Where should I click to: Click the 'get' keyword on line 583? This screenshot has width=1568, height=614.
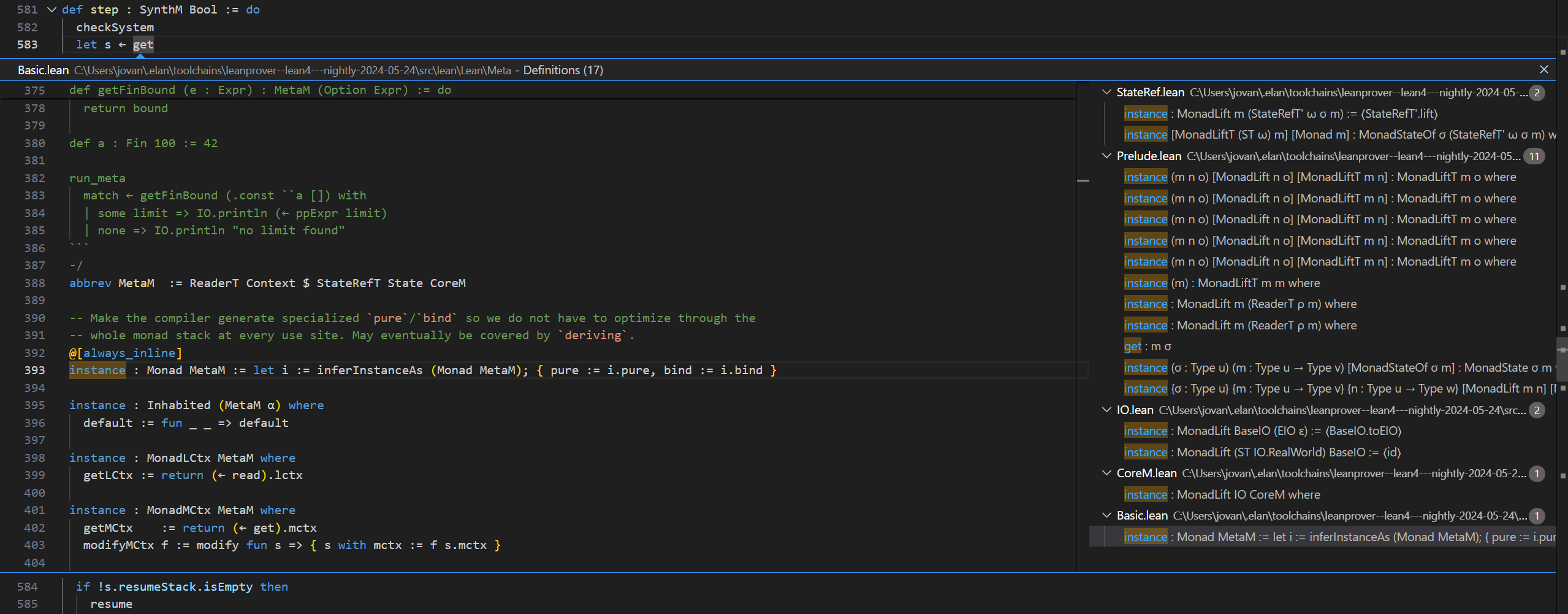(143, 45)
